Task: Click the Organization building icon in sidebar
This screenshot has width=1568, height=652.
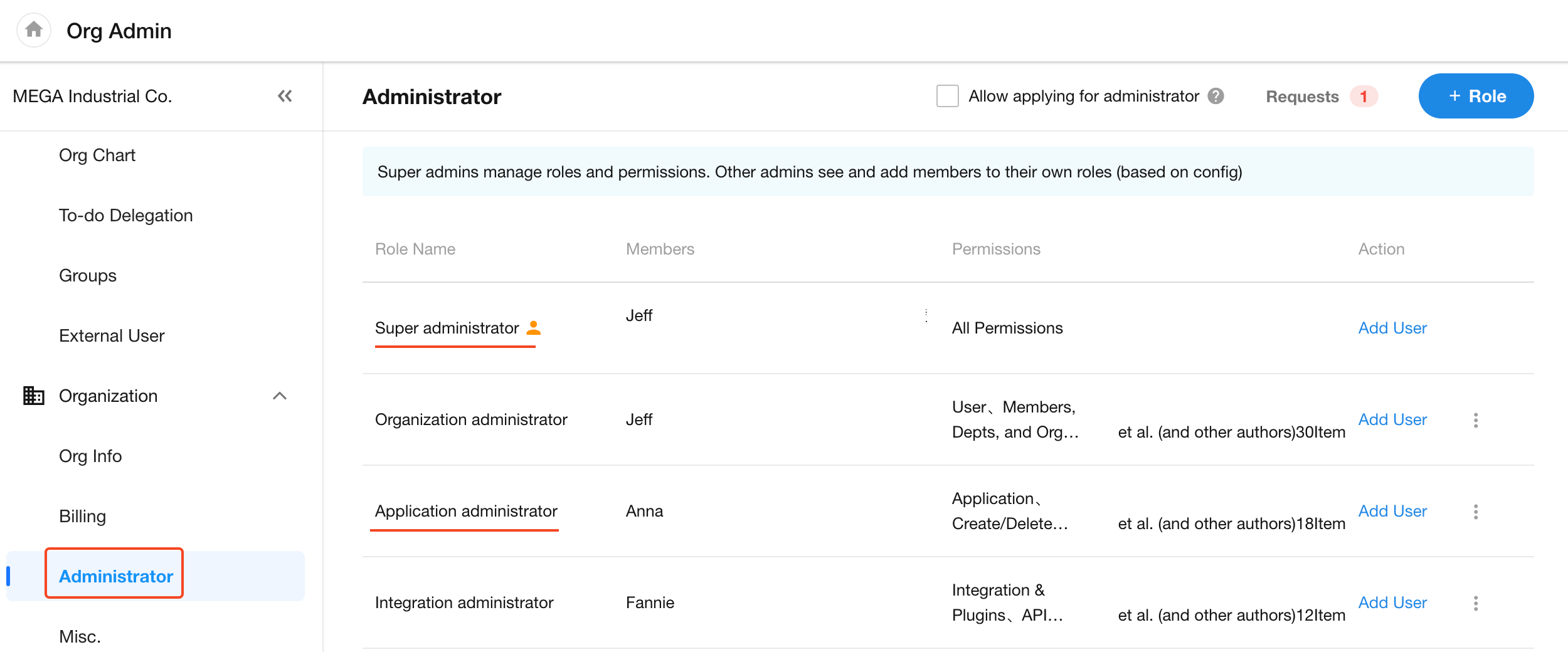Action: point(34,396)
